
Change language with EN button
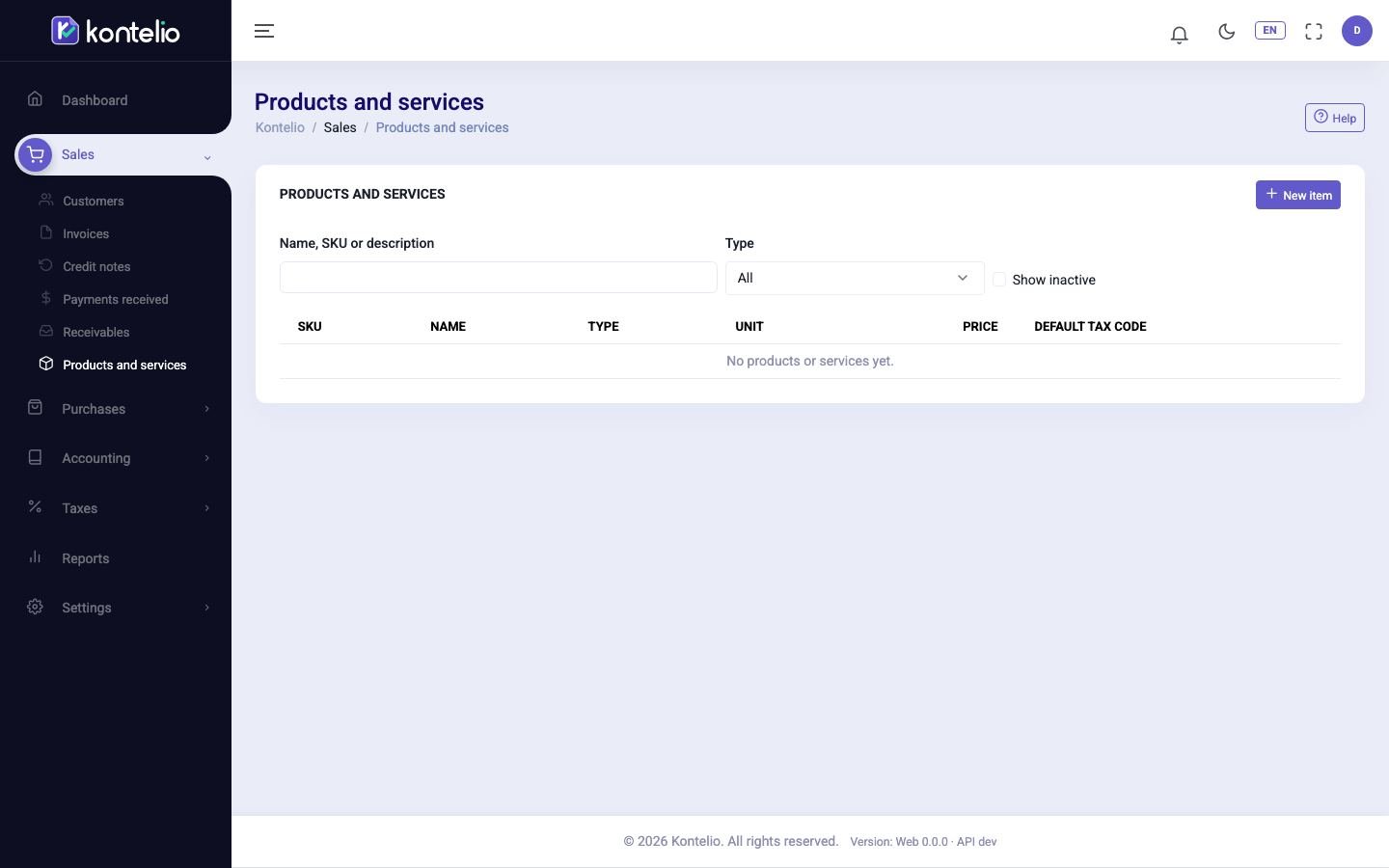tap(1269, 30)
